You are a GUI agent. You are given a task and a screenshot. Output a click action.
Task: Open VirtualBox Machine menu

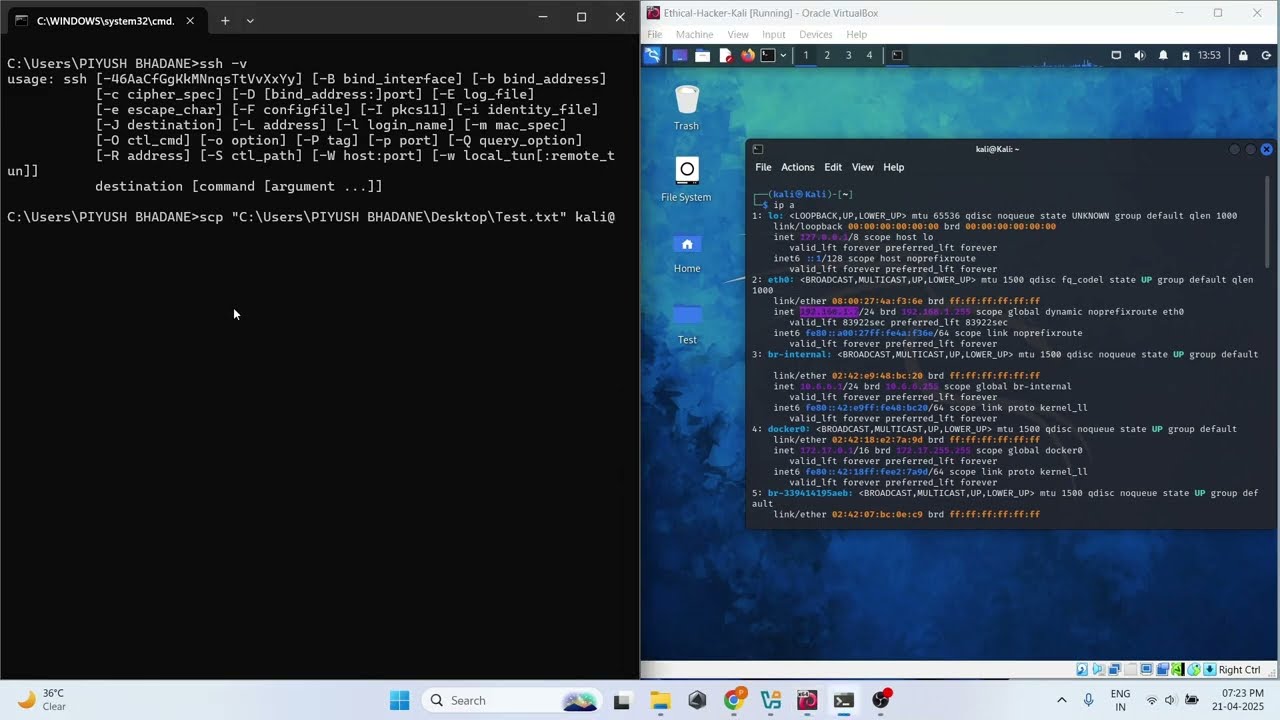694,34
